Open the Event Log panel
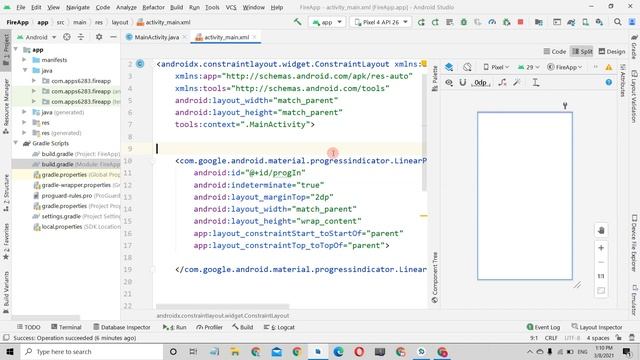This screenshot has width=640, height=360. coord(543,327)
